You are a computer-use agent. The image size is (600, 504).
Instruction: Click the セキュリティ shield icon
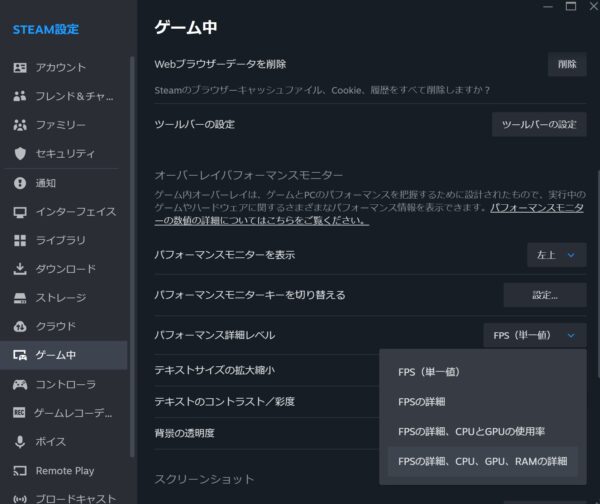pyautogui.click(x=20, y=153)
